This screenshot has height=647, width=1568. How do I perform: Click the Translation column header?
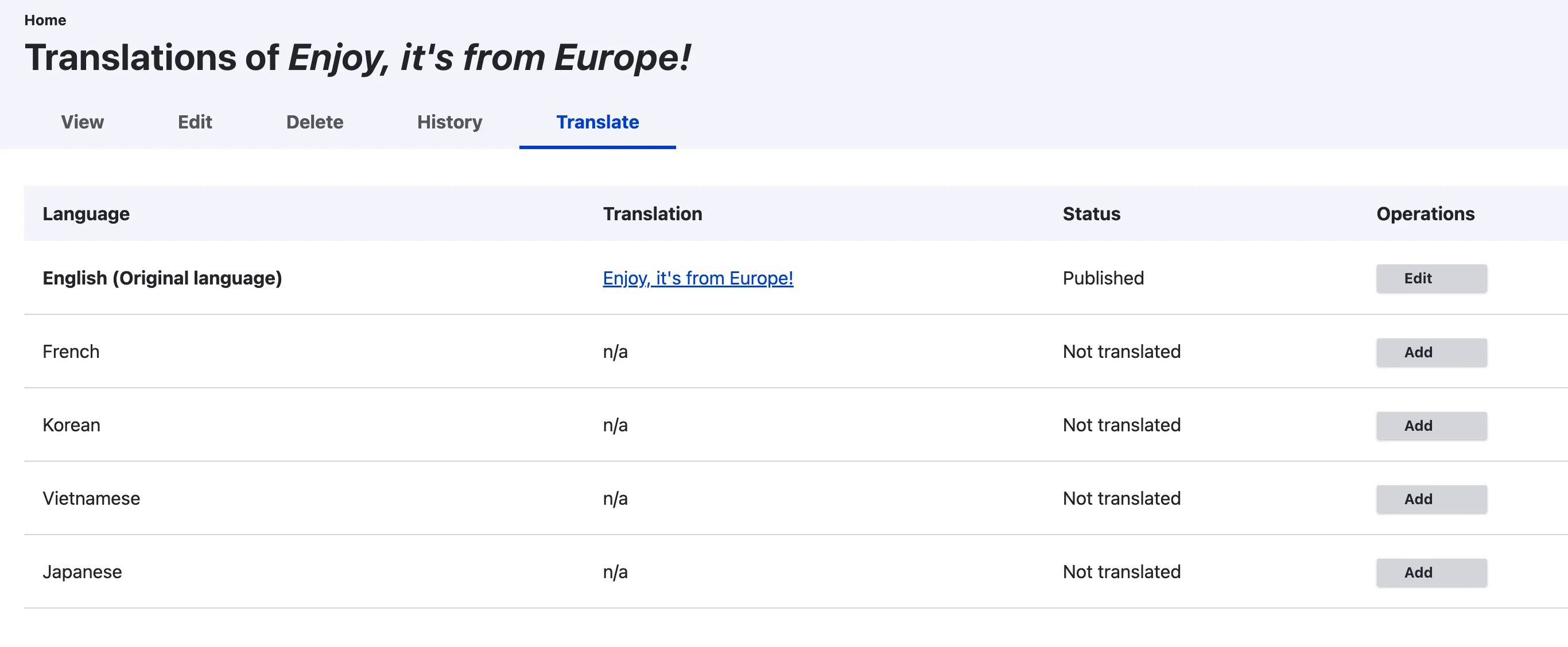coord(652,214)
